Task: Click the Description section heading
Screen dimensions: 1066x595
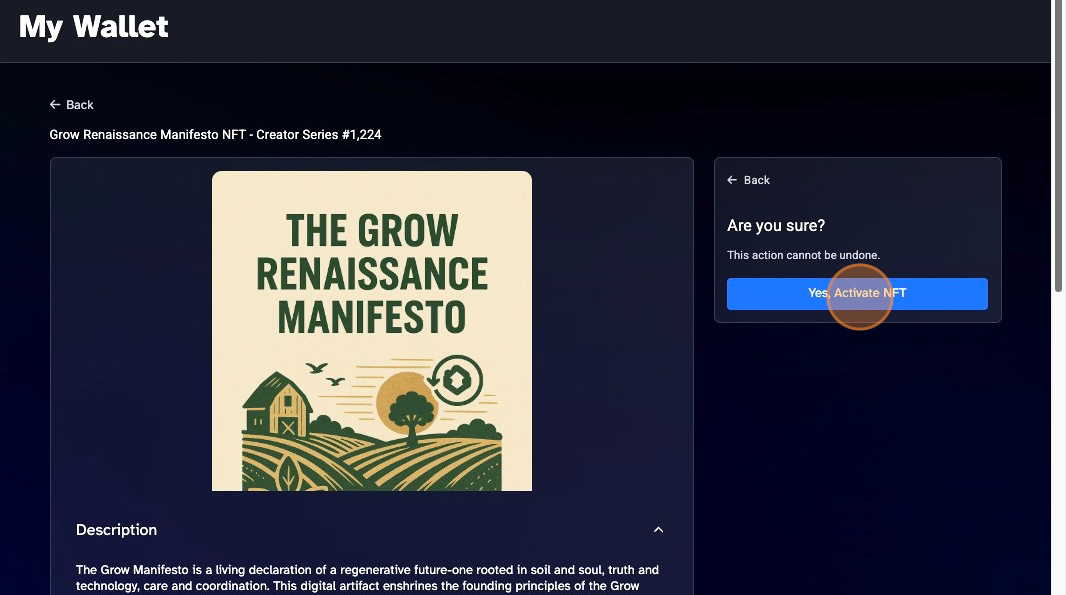Action: point(116,530)
